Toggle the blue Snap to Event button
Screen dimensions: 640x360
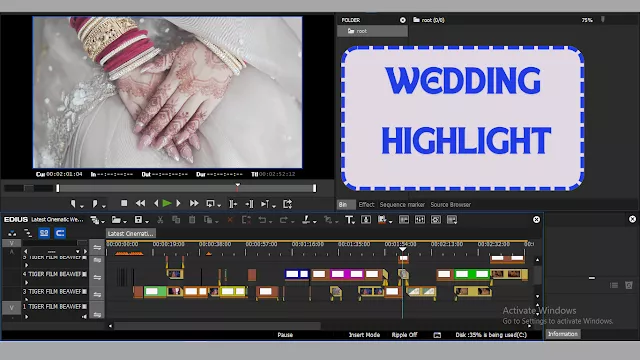60,233
